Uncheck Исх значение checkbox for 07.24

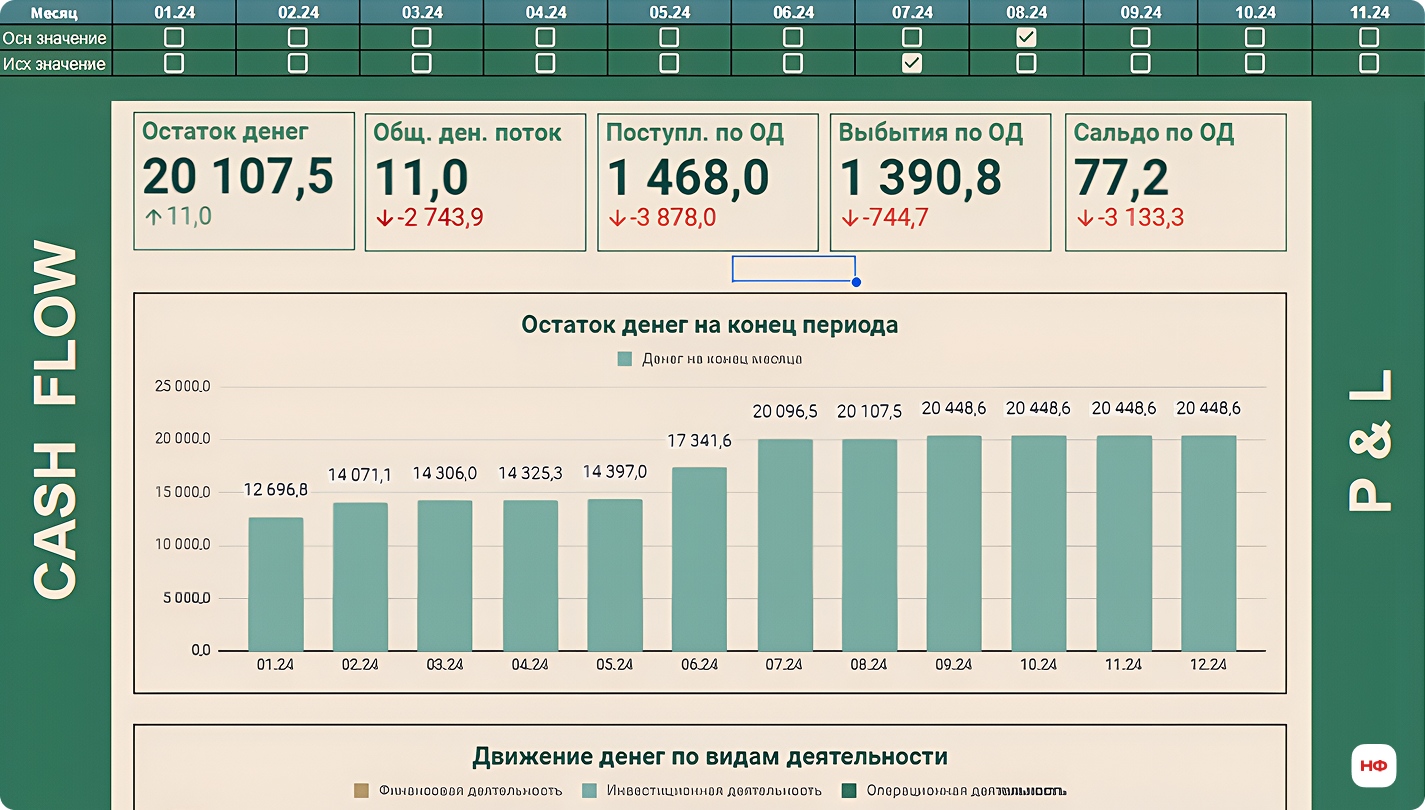(911, 63)
